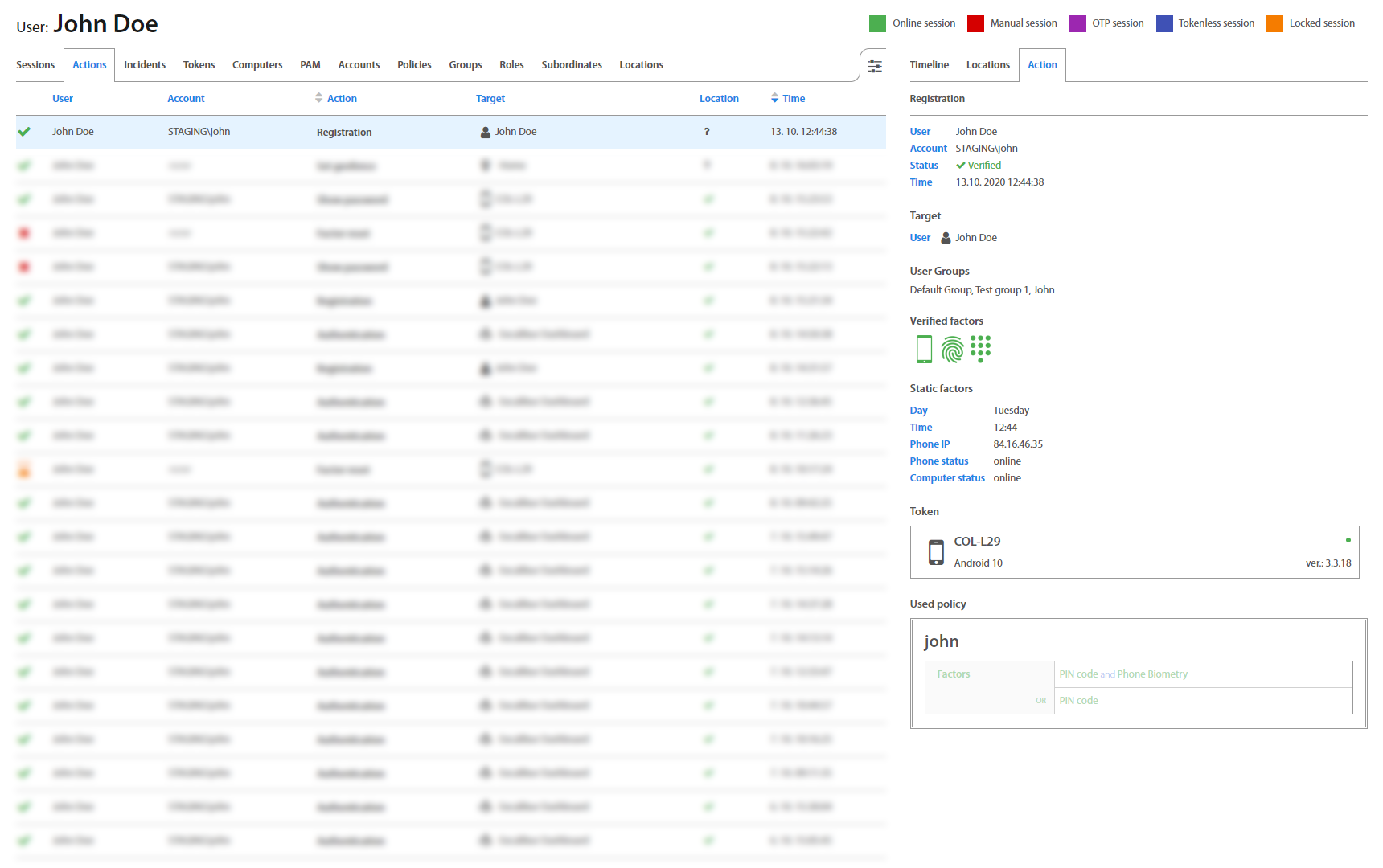Click the Computer status link

pos(946,478)
